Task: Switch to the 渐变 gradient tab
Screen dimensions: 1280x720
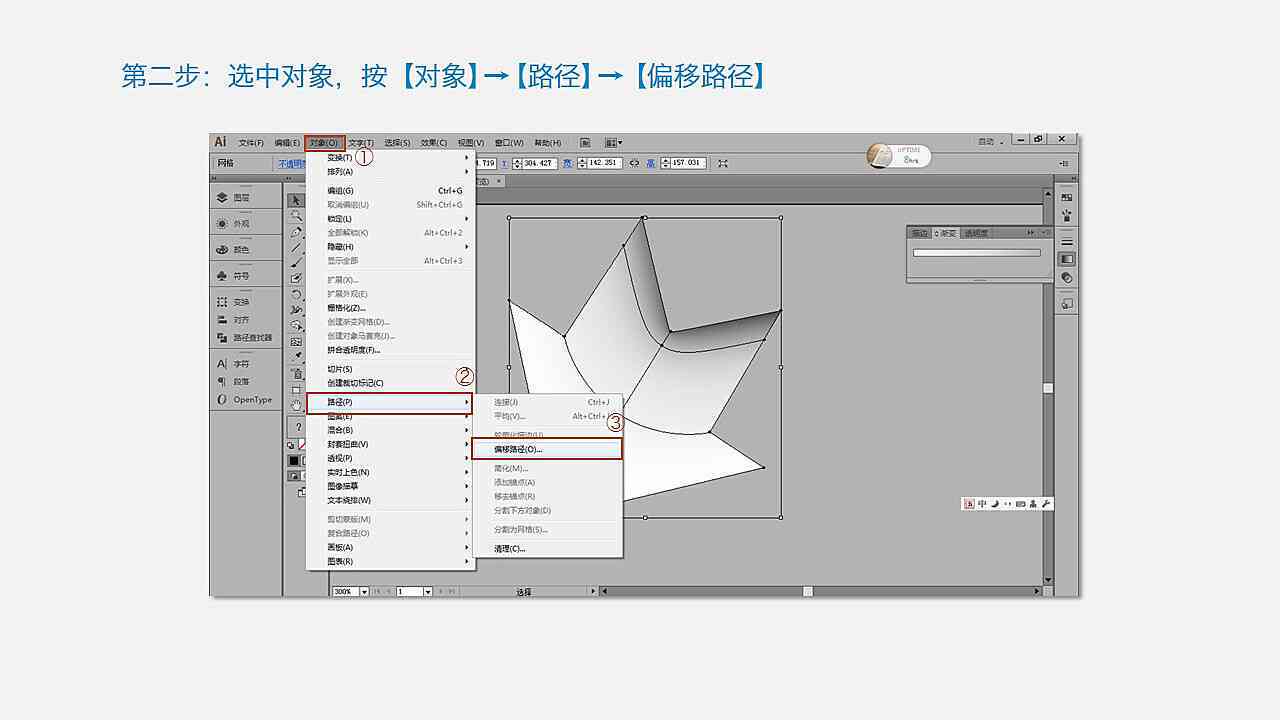Action: pos(944,233)
